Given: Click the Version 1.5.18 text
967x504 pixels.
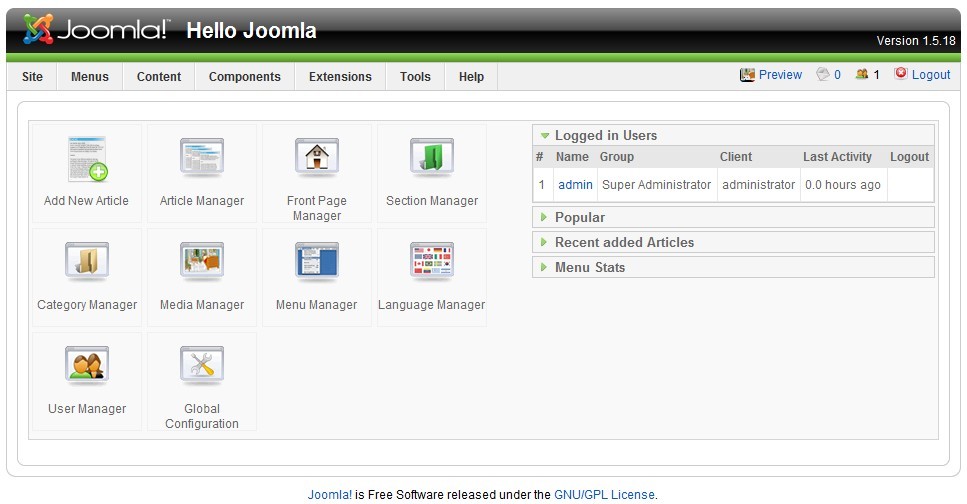Looking at the screenshot, I should coord(916,41).
